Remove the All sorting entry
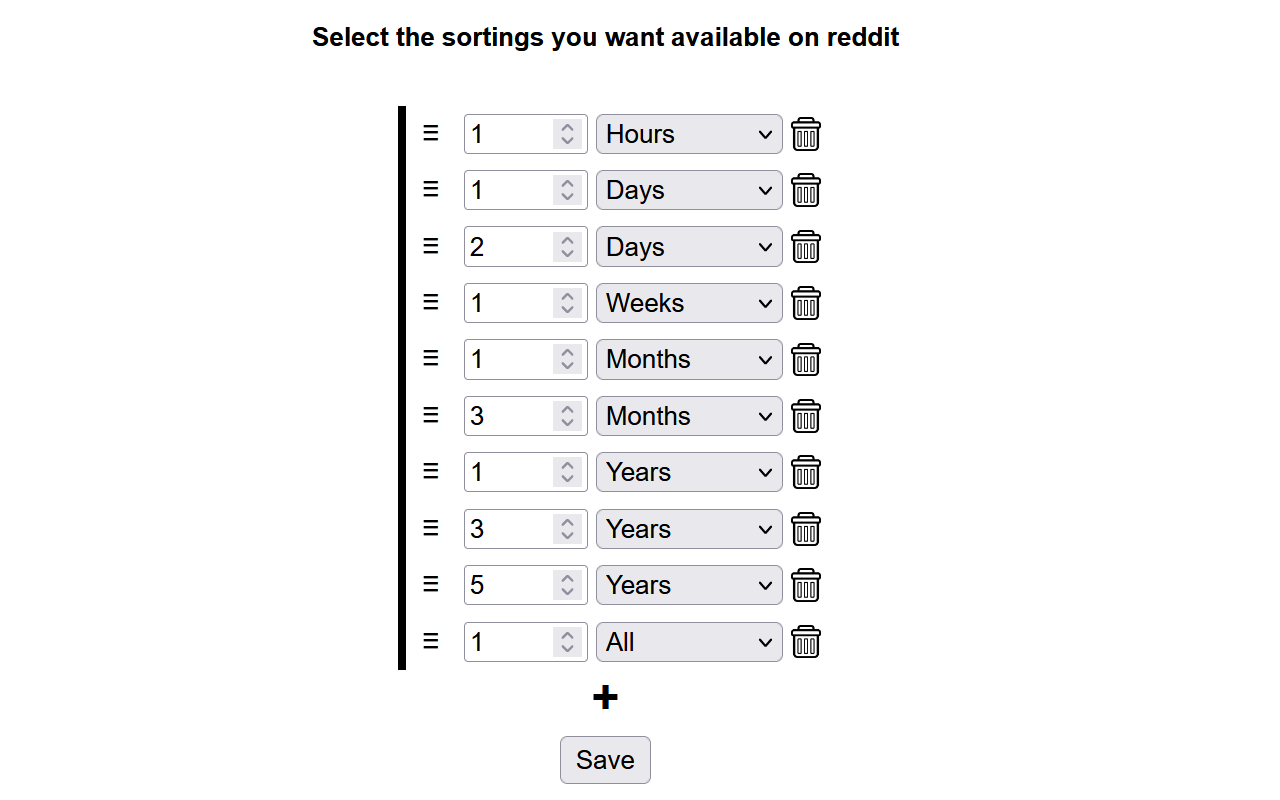1280x800 pixels. tap(806, 642)
